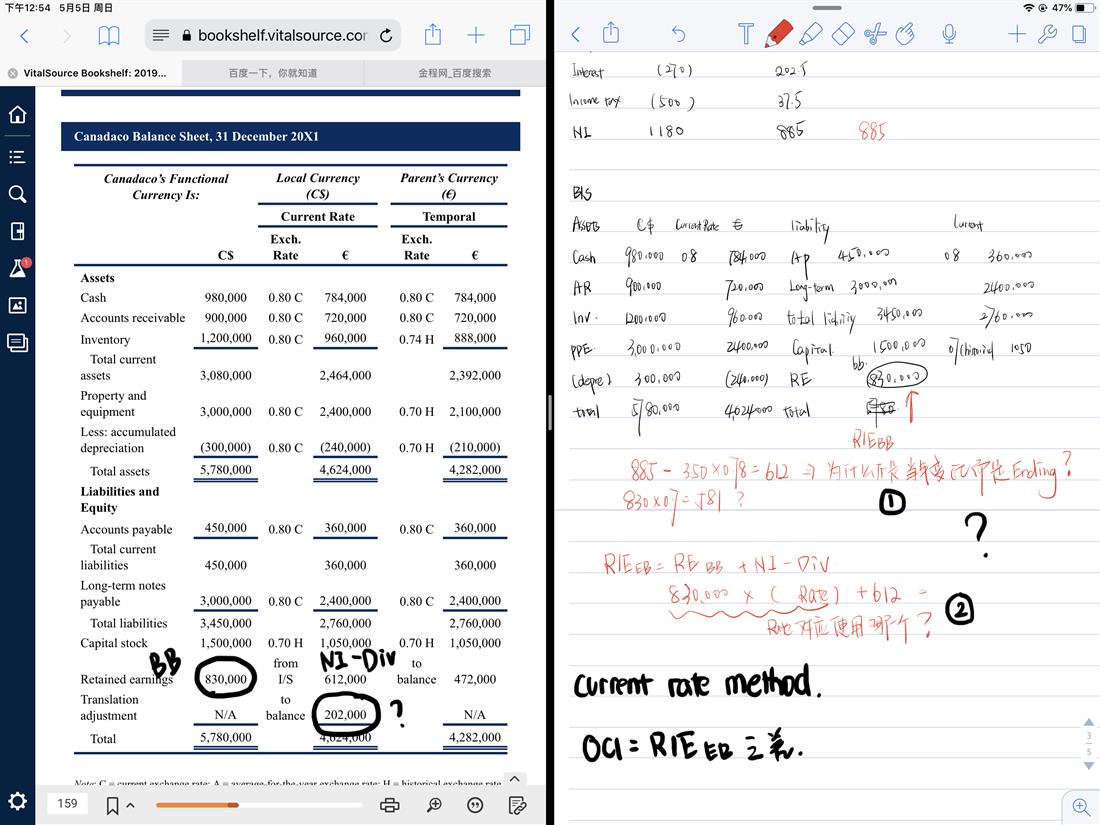Start audio recording with microphone

[x=949, y=34]
